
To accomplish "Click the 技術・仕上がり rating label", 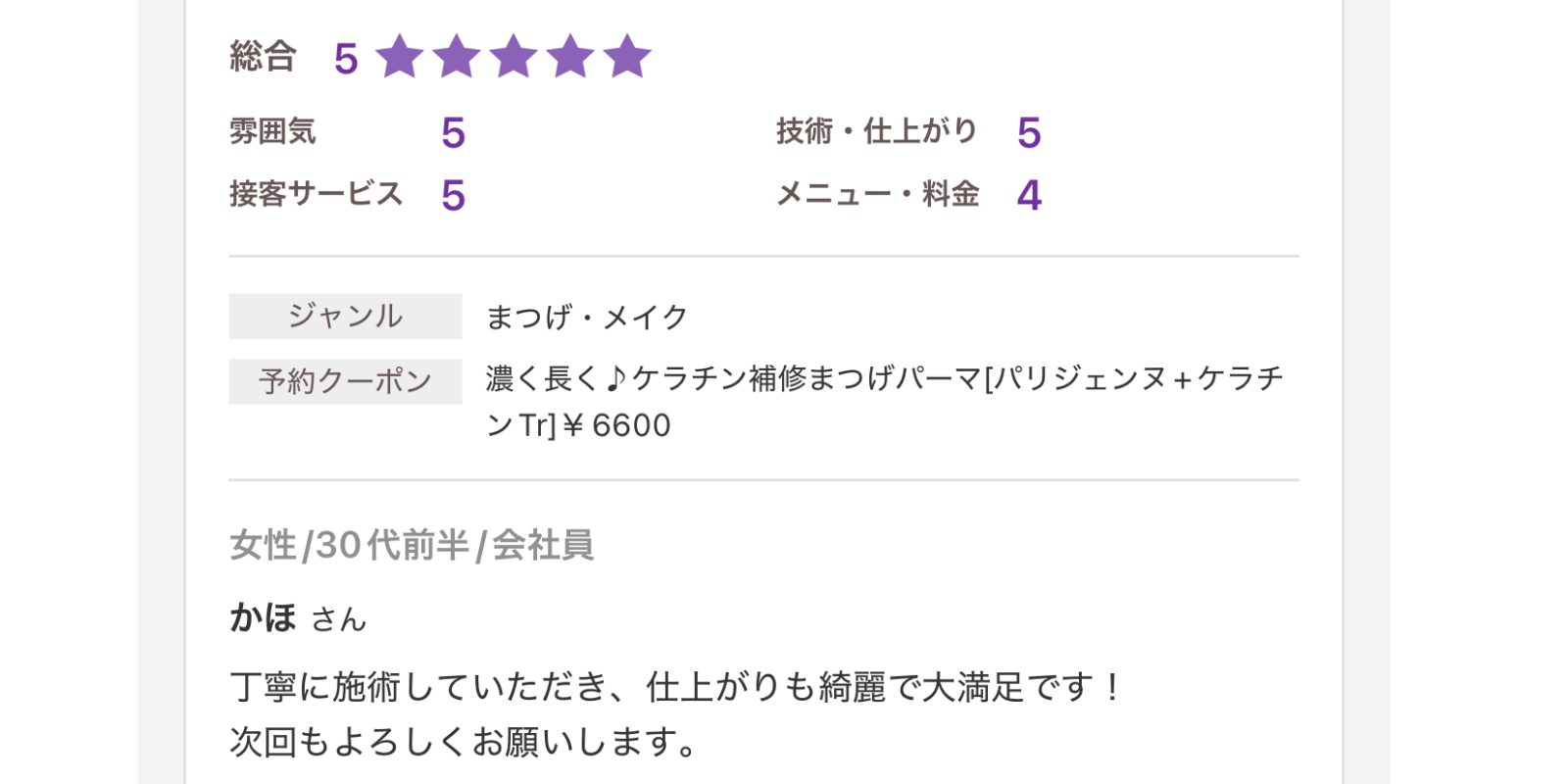I will coord(877,130).
